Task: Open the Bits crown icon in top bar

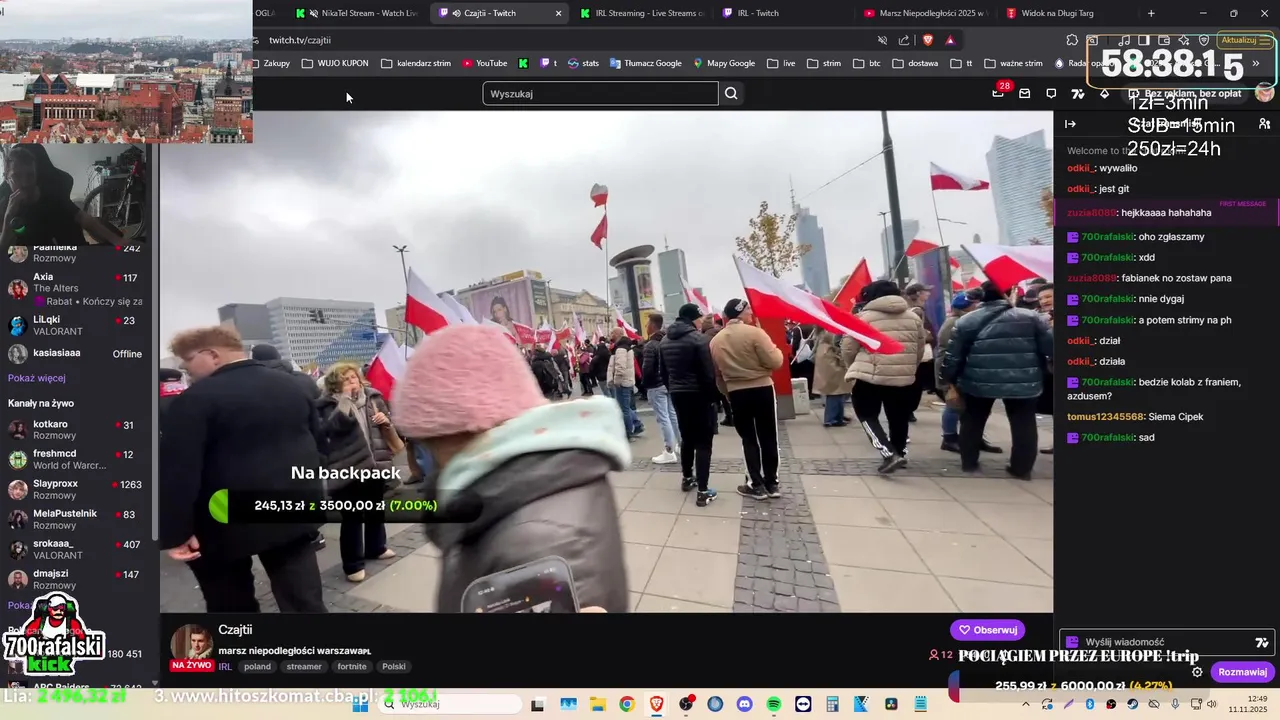Action: pyautogui.click(x=1104, y=94)
